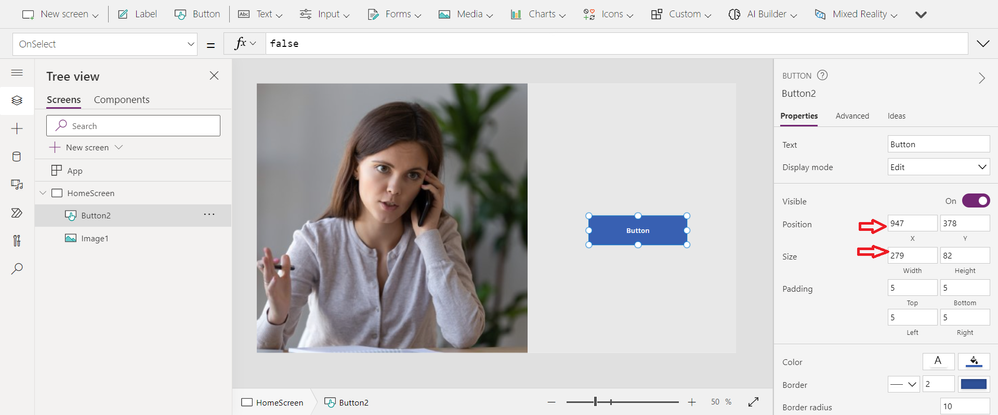This screenshot has width=998, height=415.
Task: Open the border style dropdown
Action: pos(904,384)
